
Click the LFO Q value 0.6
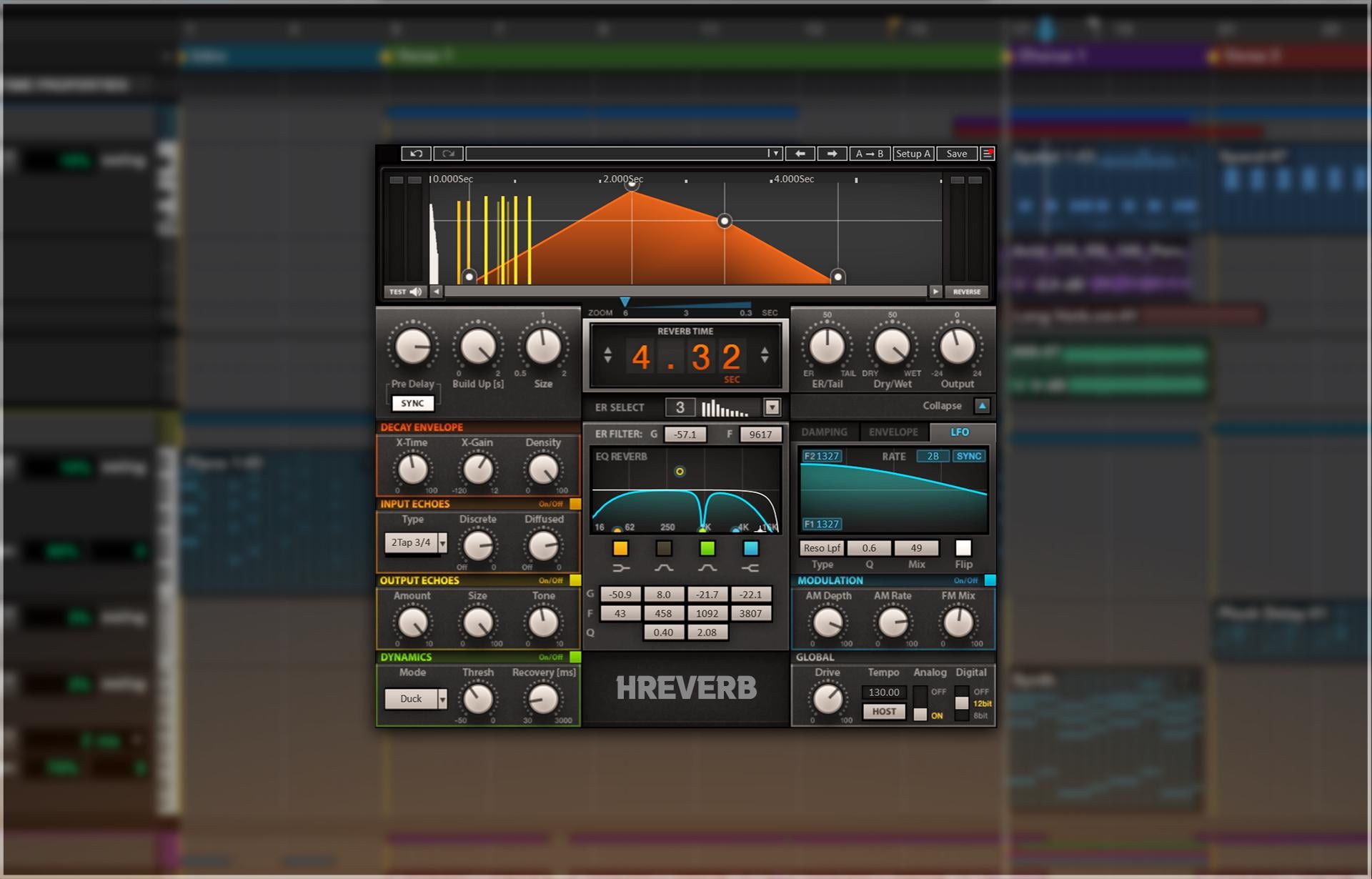(869, 548)
